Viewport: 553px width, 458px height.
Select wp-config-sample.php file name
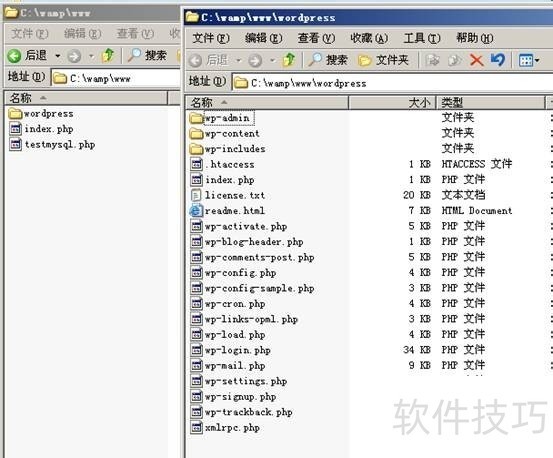click(x=260, y=288)
